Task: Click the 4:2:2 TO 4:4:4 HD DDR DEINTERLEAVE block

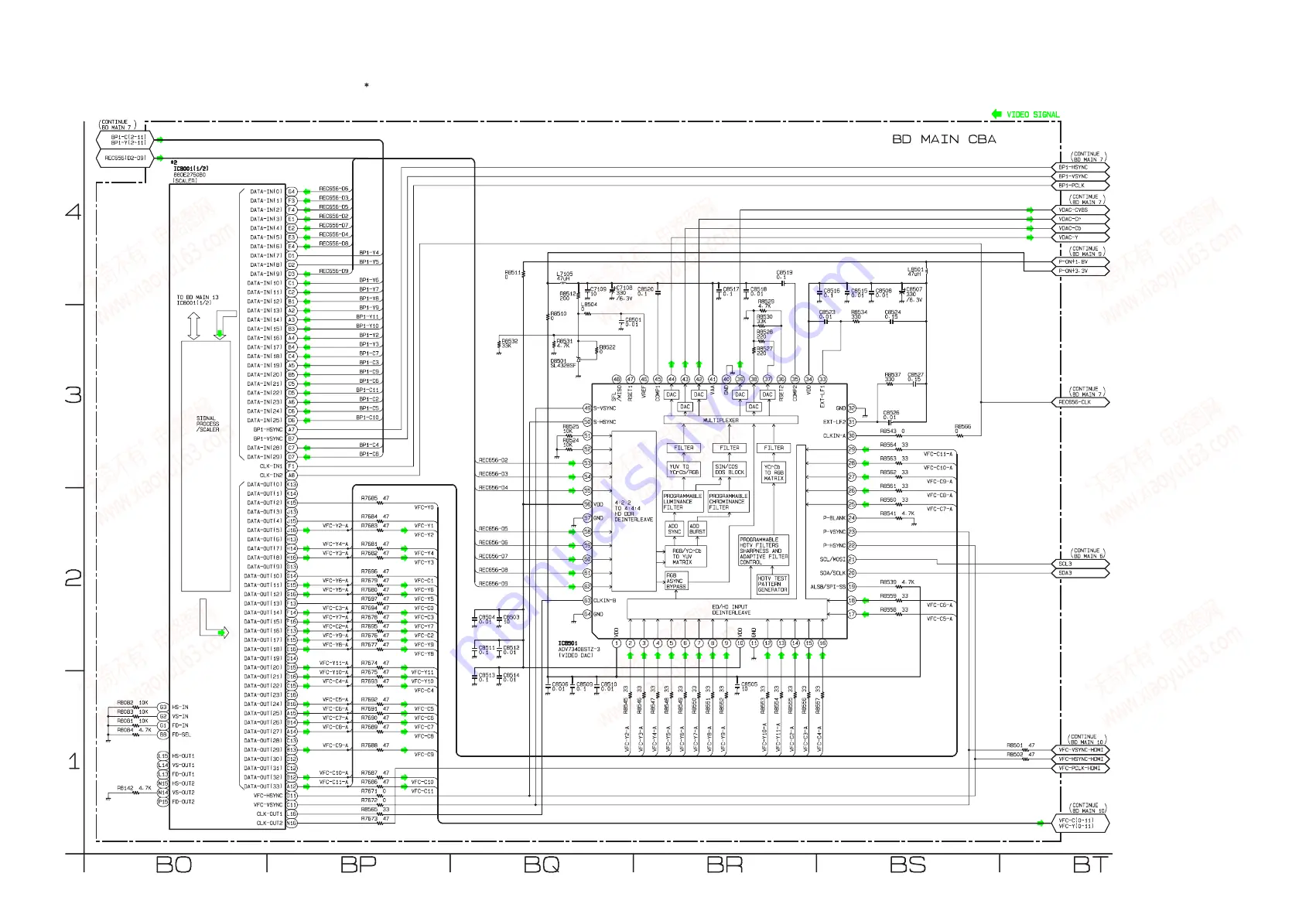Action: click(x=634, y=511)
